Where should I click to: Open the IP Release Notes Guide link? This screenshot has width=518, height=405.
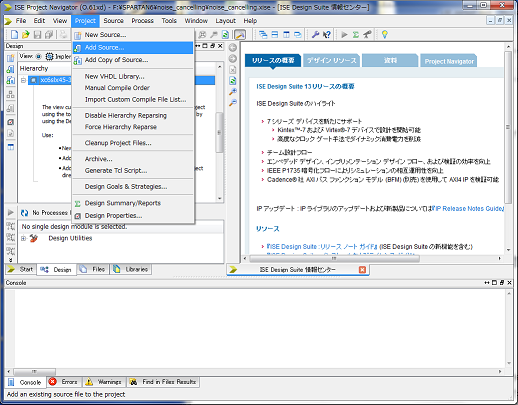point(468,209)
